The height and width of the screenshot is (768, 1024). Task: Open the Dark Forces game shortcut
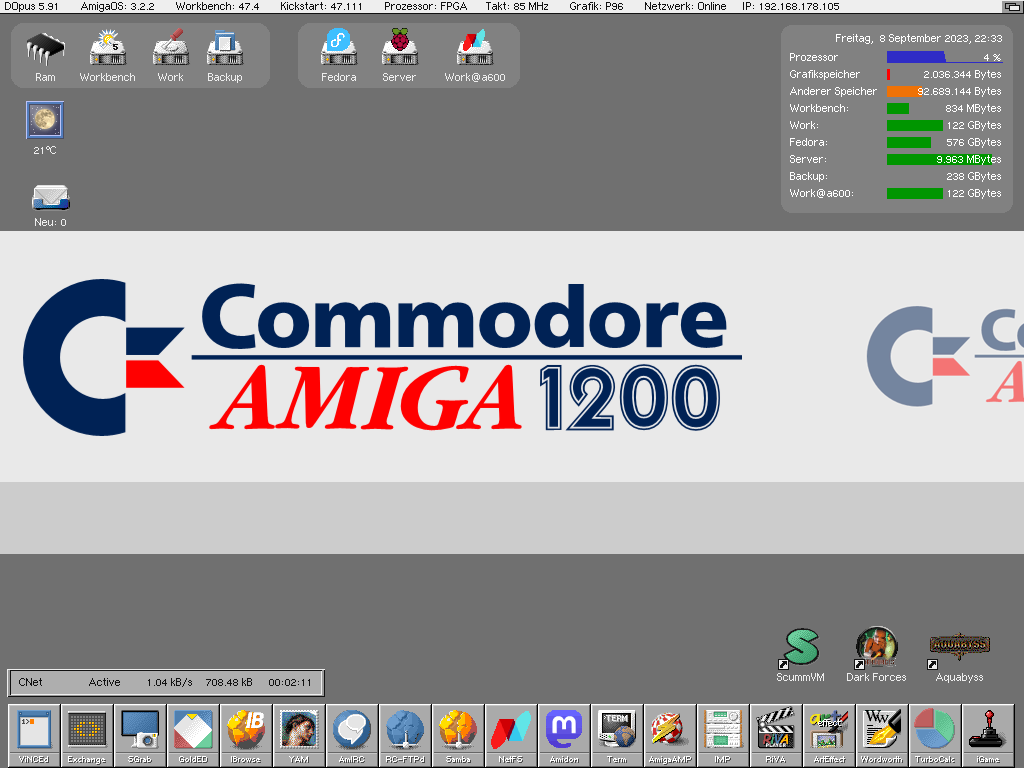[876, 650]
